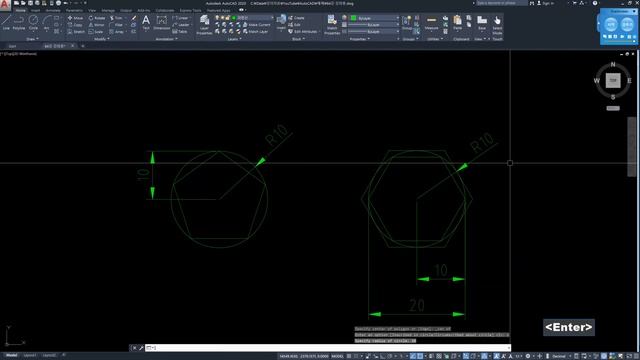Image resolution: width=640 pixels, height=360 pixels.
Task: Click the Match Properties tool
Action: (332, 24)
